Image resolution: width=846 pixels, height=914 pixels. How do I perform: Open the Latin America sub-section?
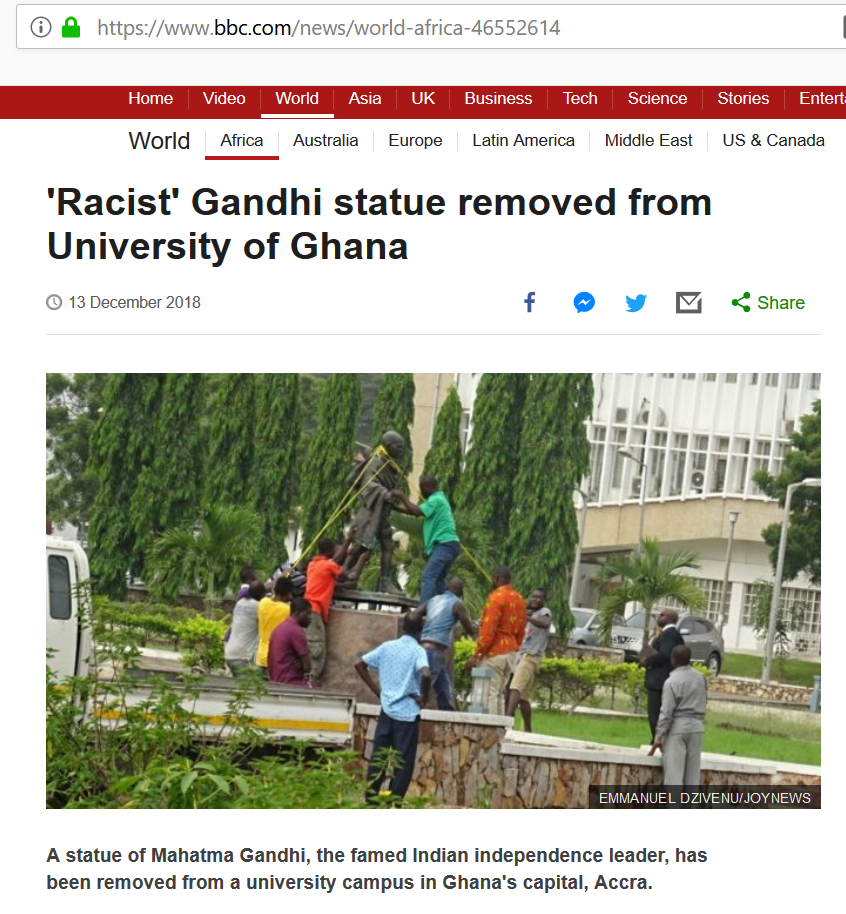pos(524,140)
